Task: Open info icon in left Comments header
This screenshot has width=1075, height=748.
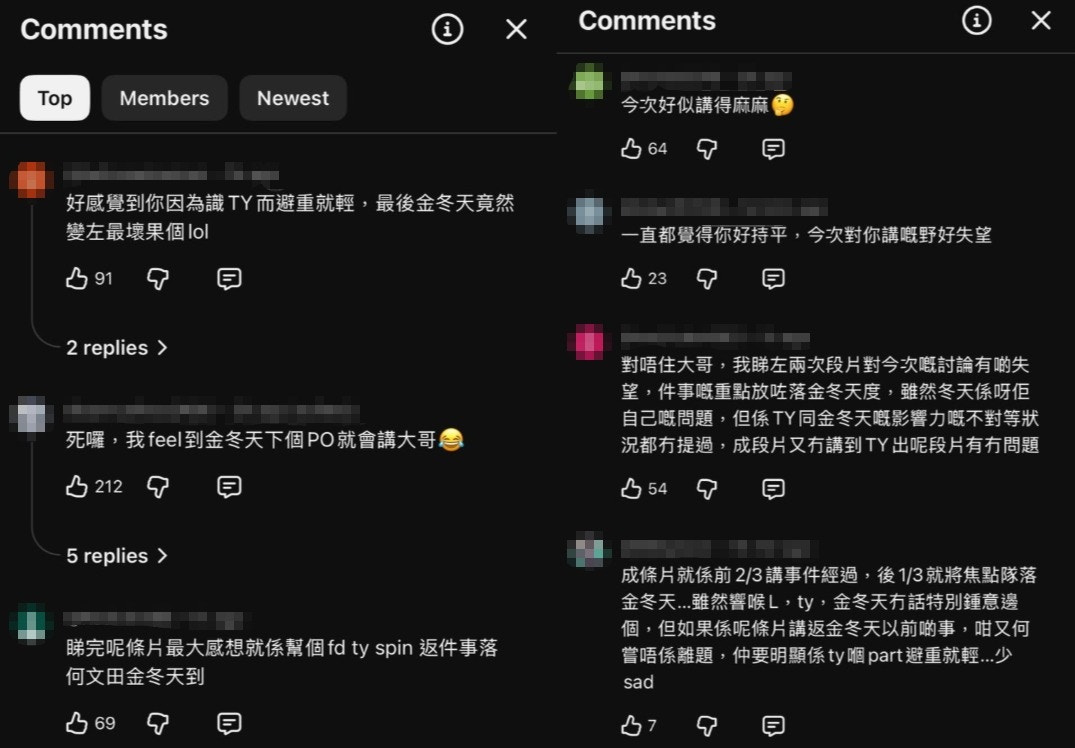Action: tap(447, 29)
